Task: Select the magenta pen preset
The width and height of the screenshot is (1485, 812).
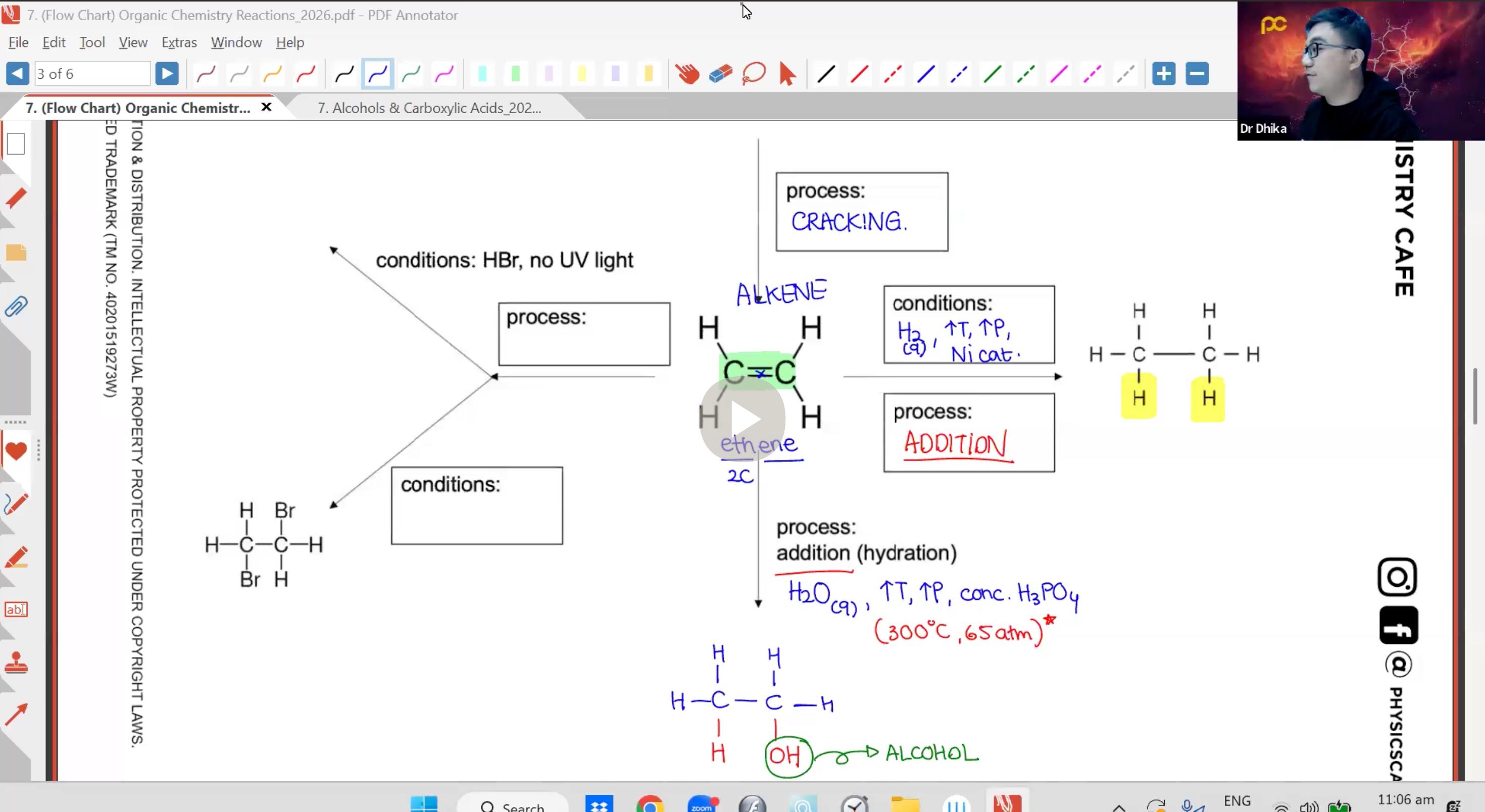Action: click(444, 74)
